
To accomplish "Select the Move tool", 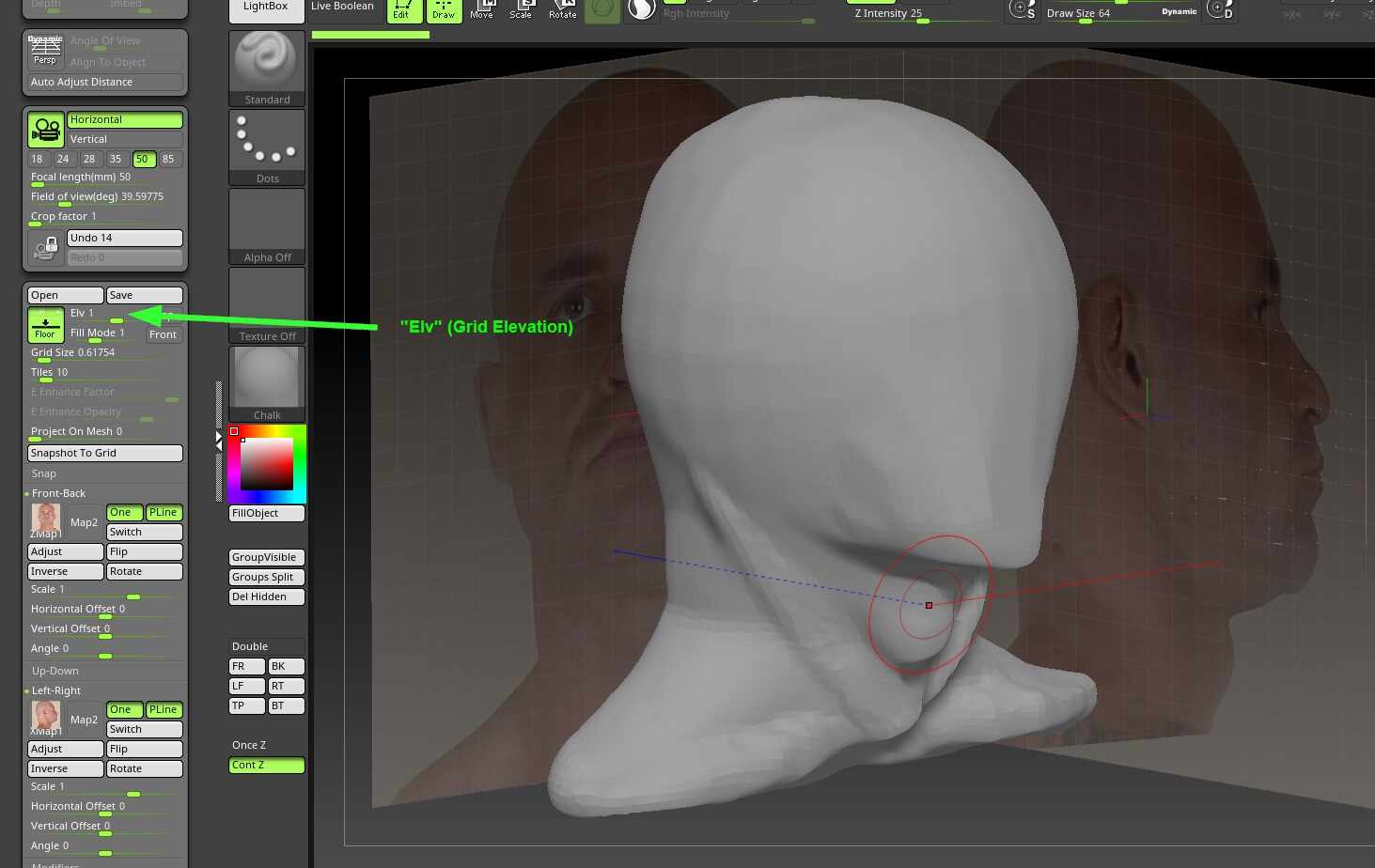I will click(x=481, y=10).
